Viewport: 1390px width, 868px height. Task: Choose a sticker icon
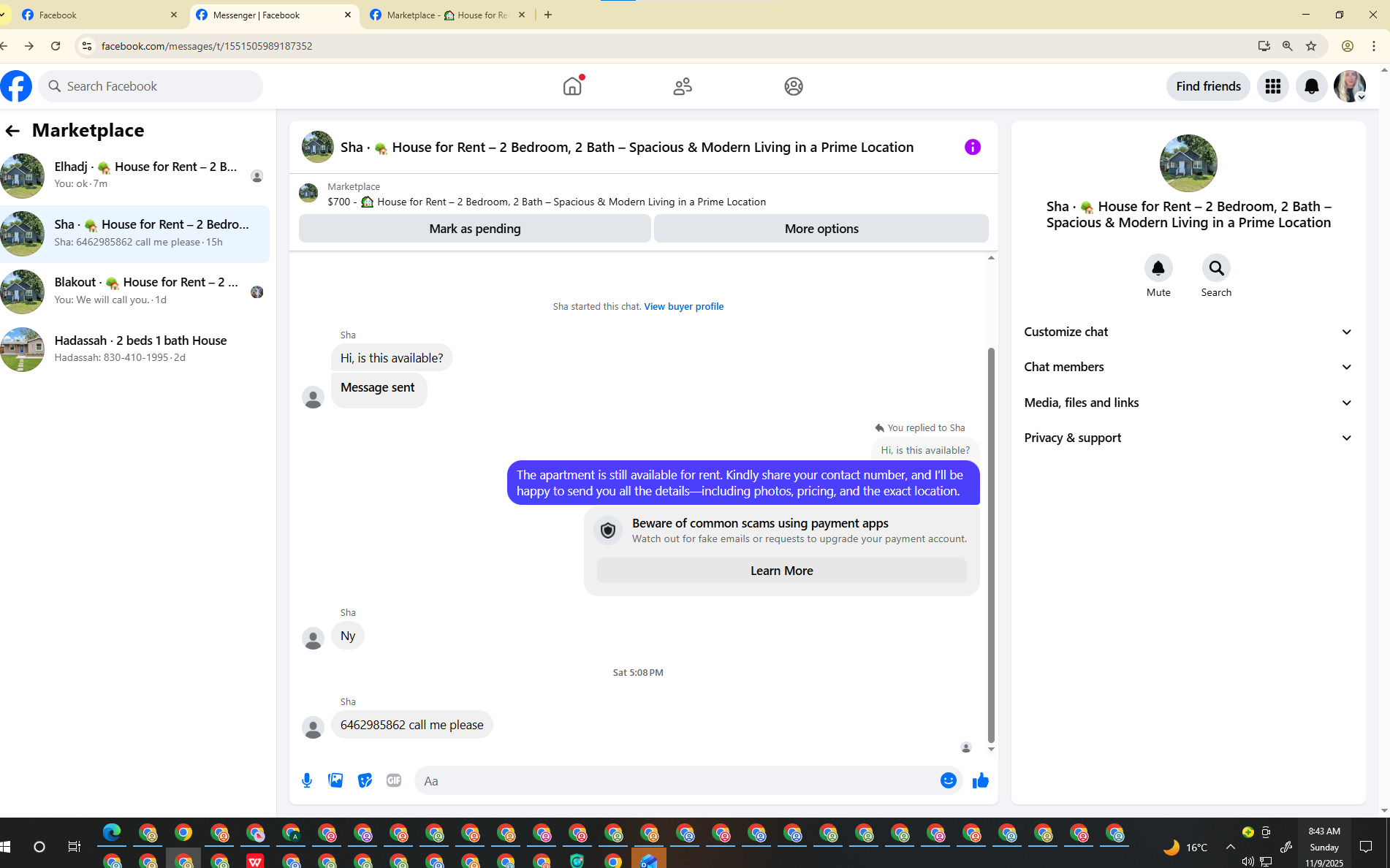click(x=365, y=780)
